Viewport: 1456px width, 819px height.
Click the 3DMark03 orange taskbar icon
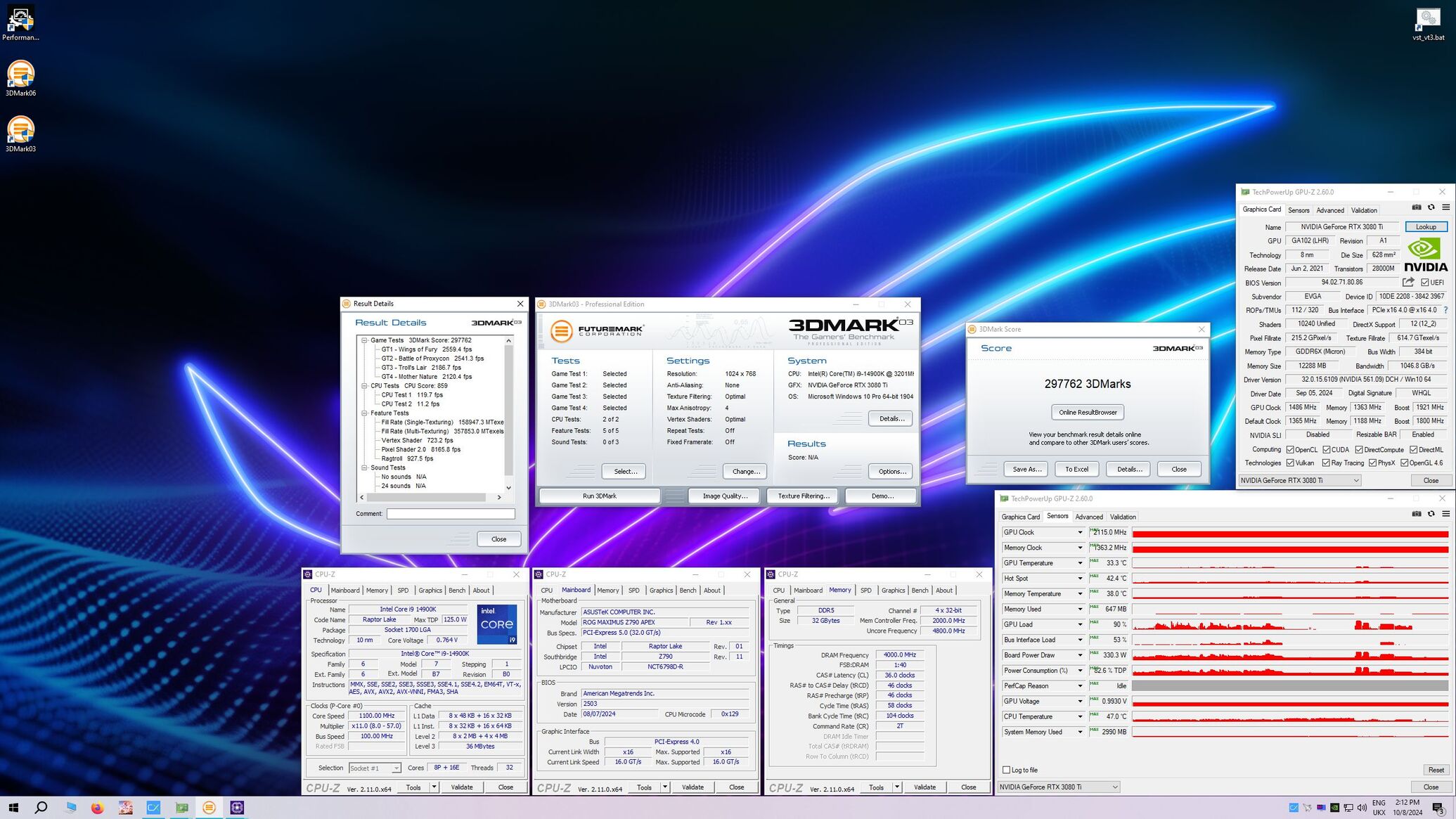(x=209, y=808)
